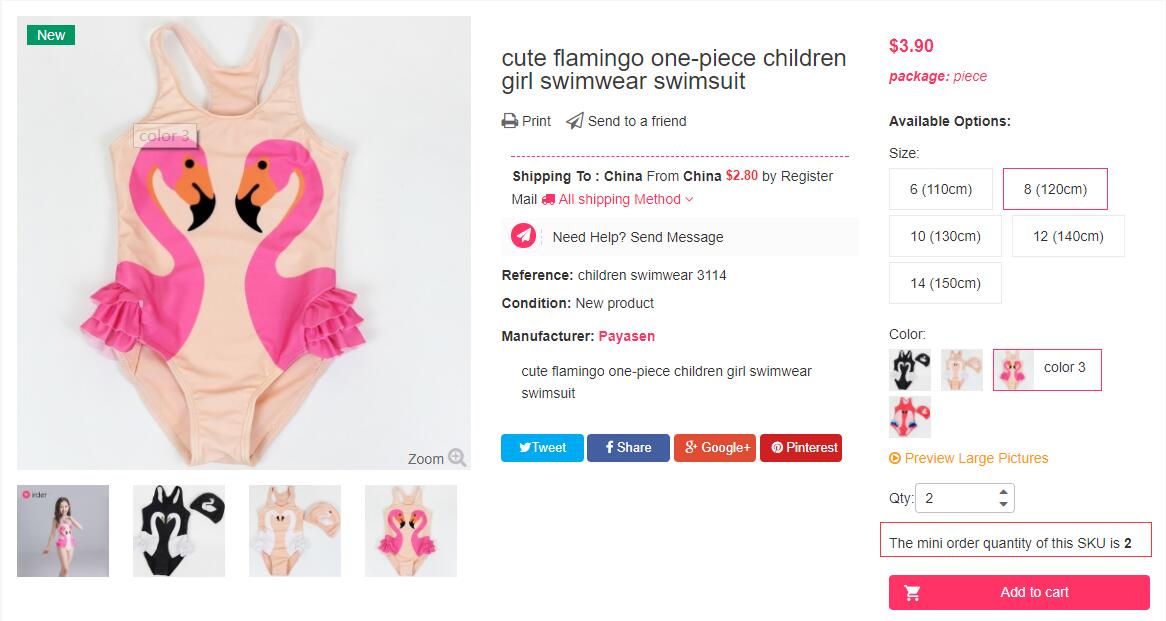Pick the black swan color swatch

[910, 370]
